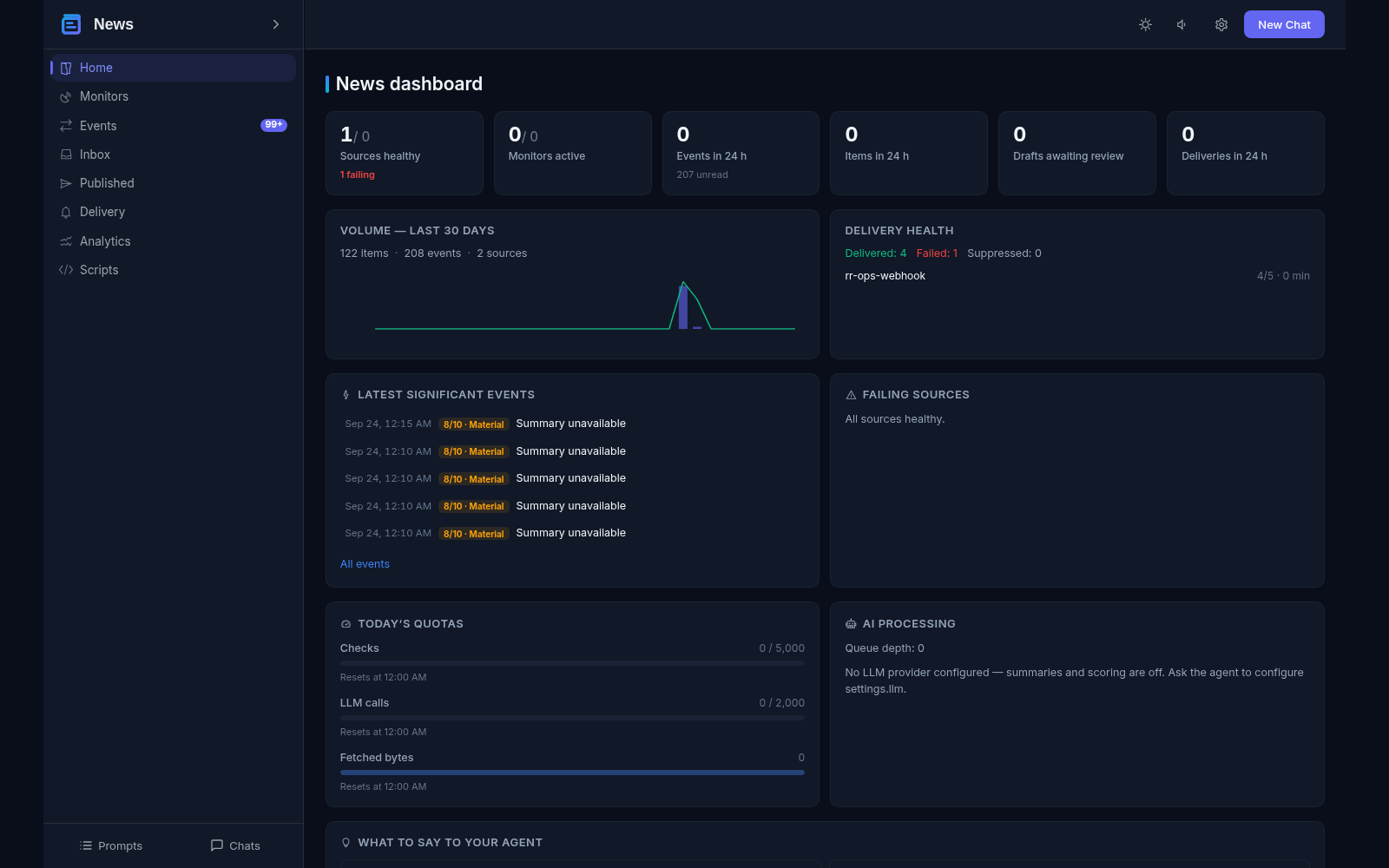1389x868 pixels.
Task: Click the Scripts code-brackets icon
Action: tap(66, 270)
